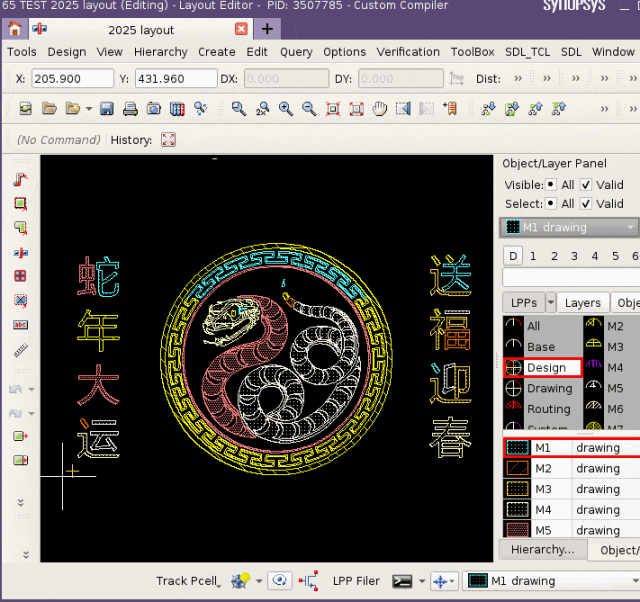The height and width of the screenshot is (602, 640).
Task: Click the M5 drawing color swatch
Action: (x=517, y=530)
